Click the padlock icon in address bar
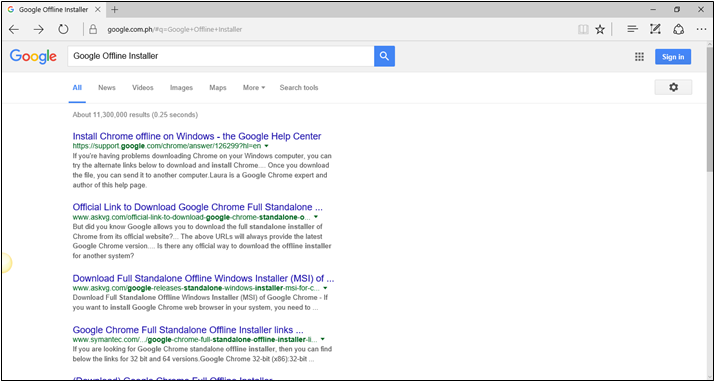The image size is (714, 382). click(x=93, y=30)
